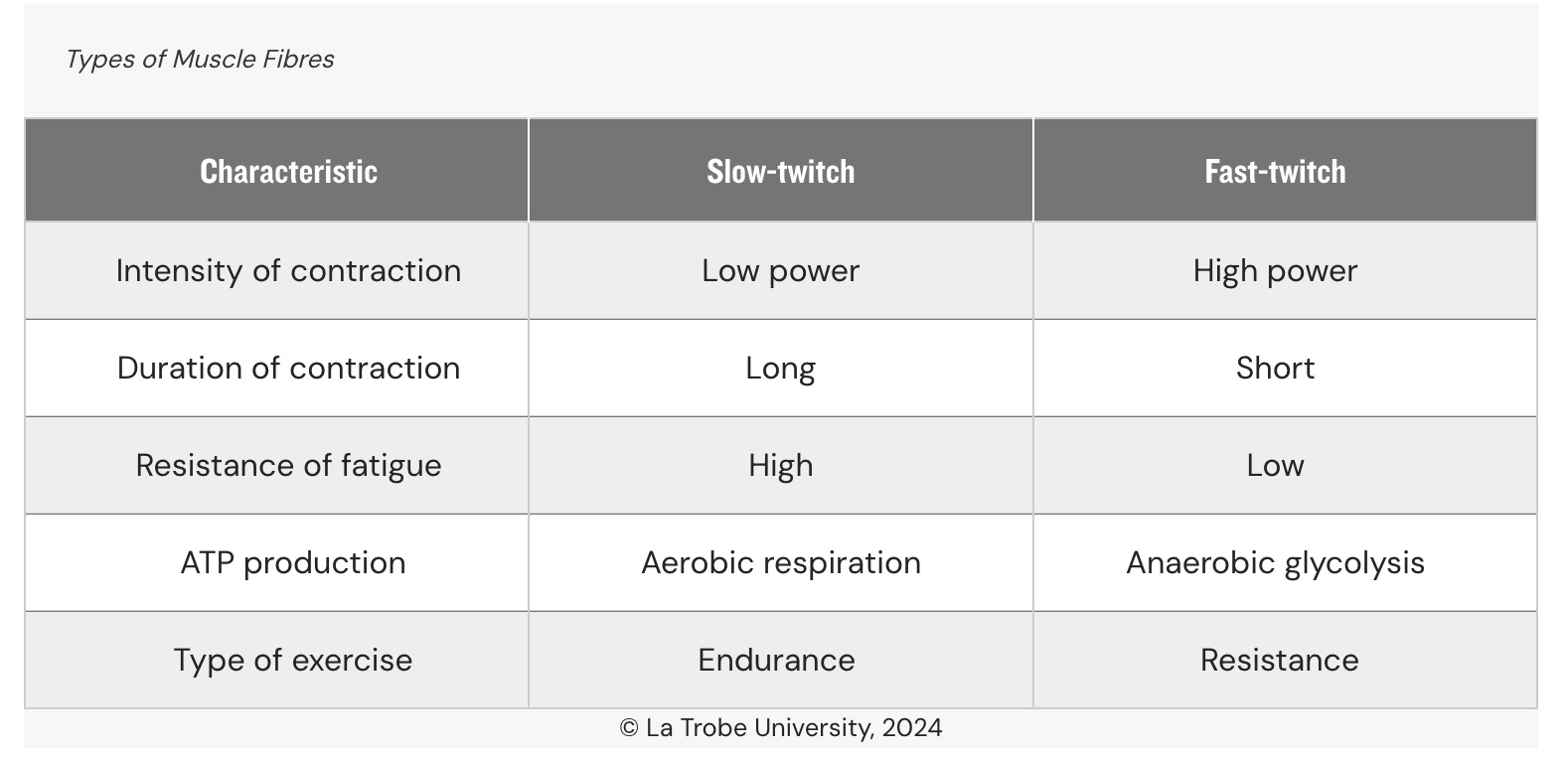Select the Low power cell

coord(781,270)
